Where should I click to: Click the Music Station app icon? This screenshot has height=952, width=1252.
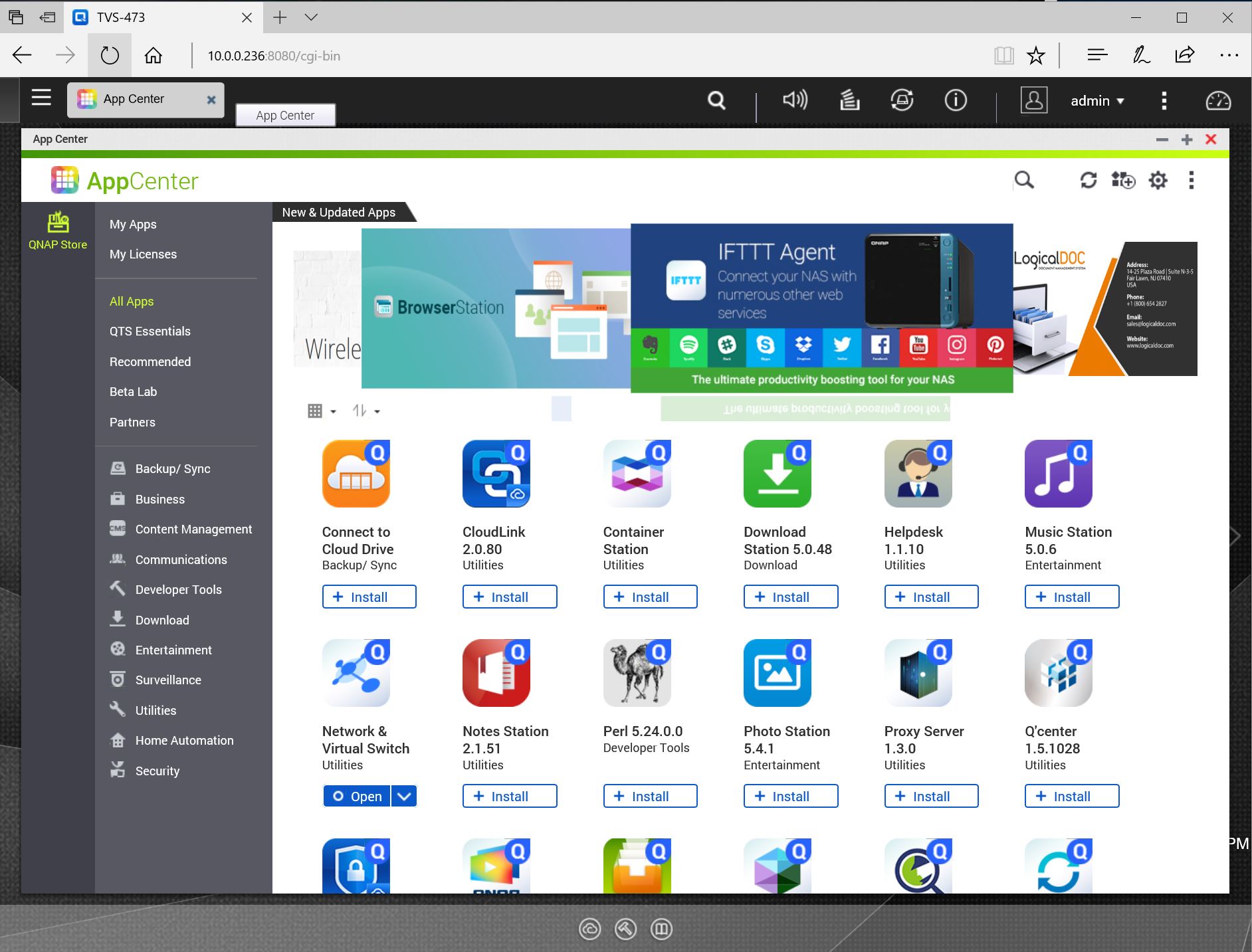pos(1059,474)
